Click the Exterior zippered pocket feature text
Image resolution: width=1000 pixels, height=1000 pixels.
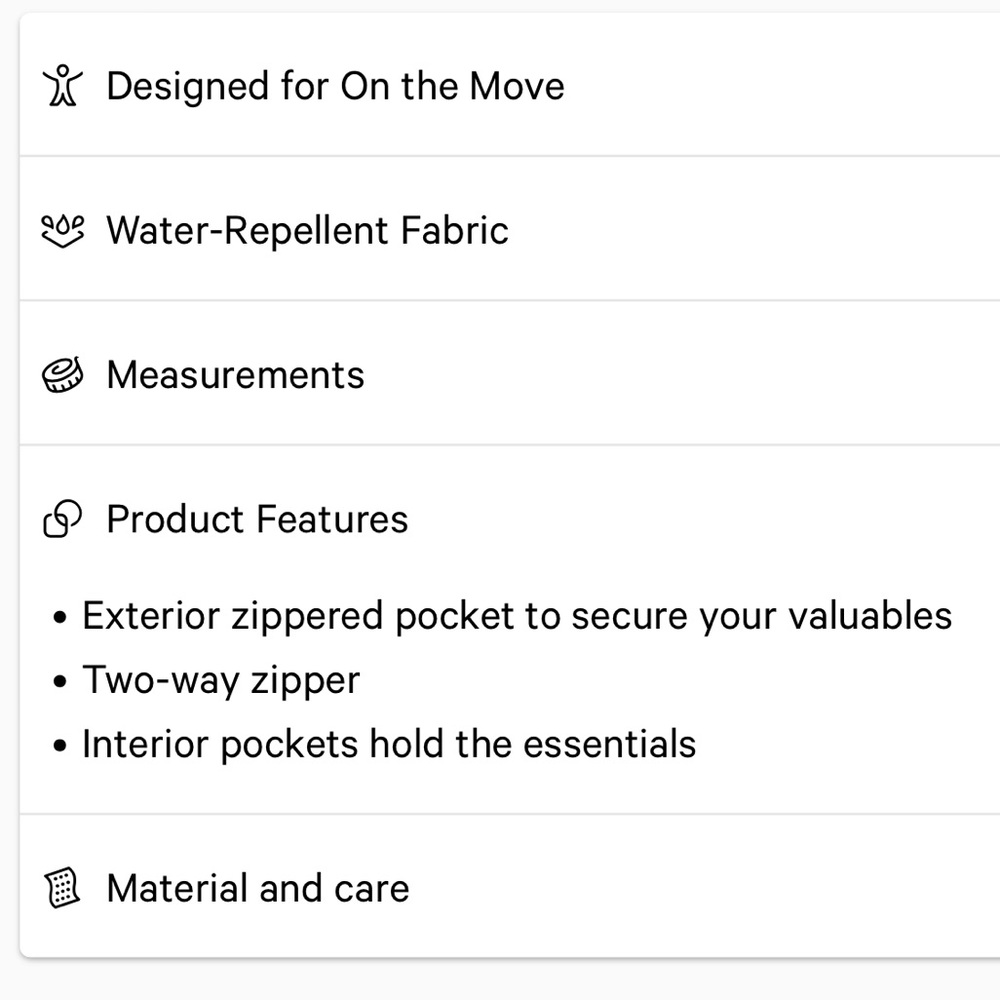click(516, 616)
